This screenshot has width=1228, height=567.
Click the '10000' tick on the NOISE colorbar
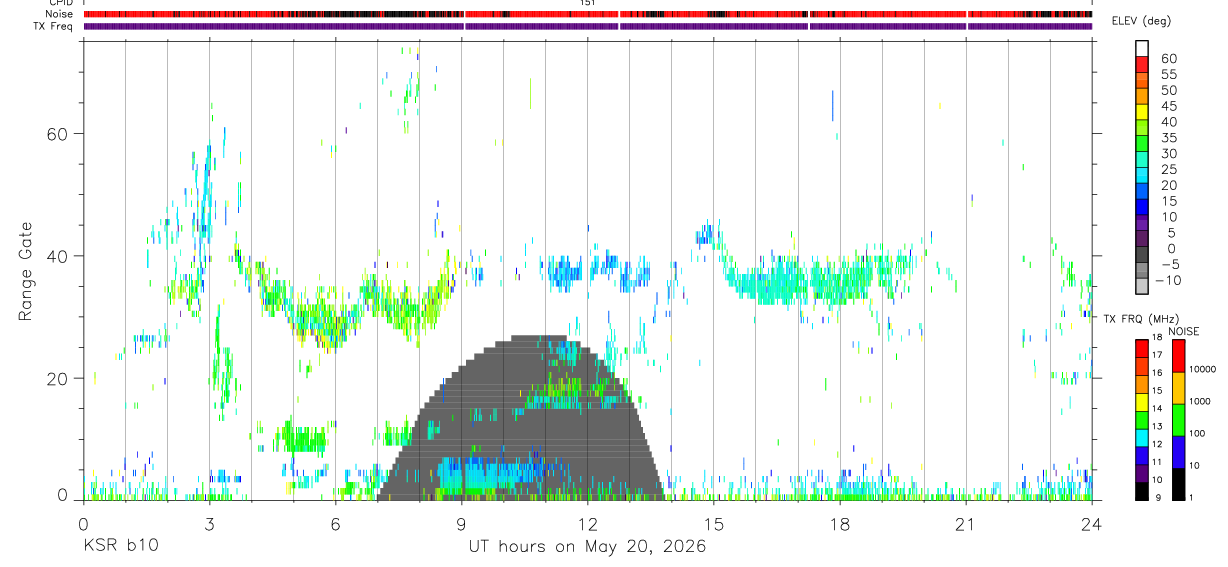click(1201, 369)
